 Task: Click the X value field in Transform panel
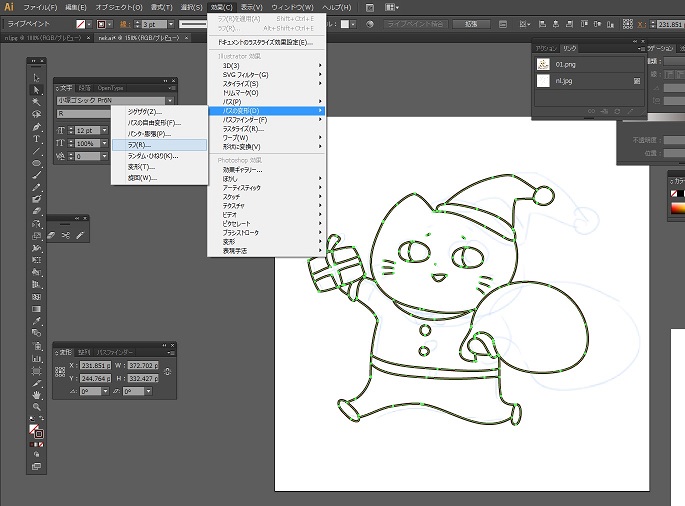[96, 365]
